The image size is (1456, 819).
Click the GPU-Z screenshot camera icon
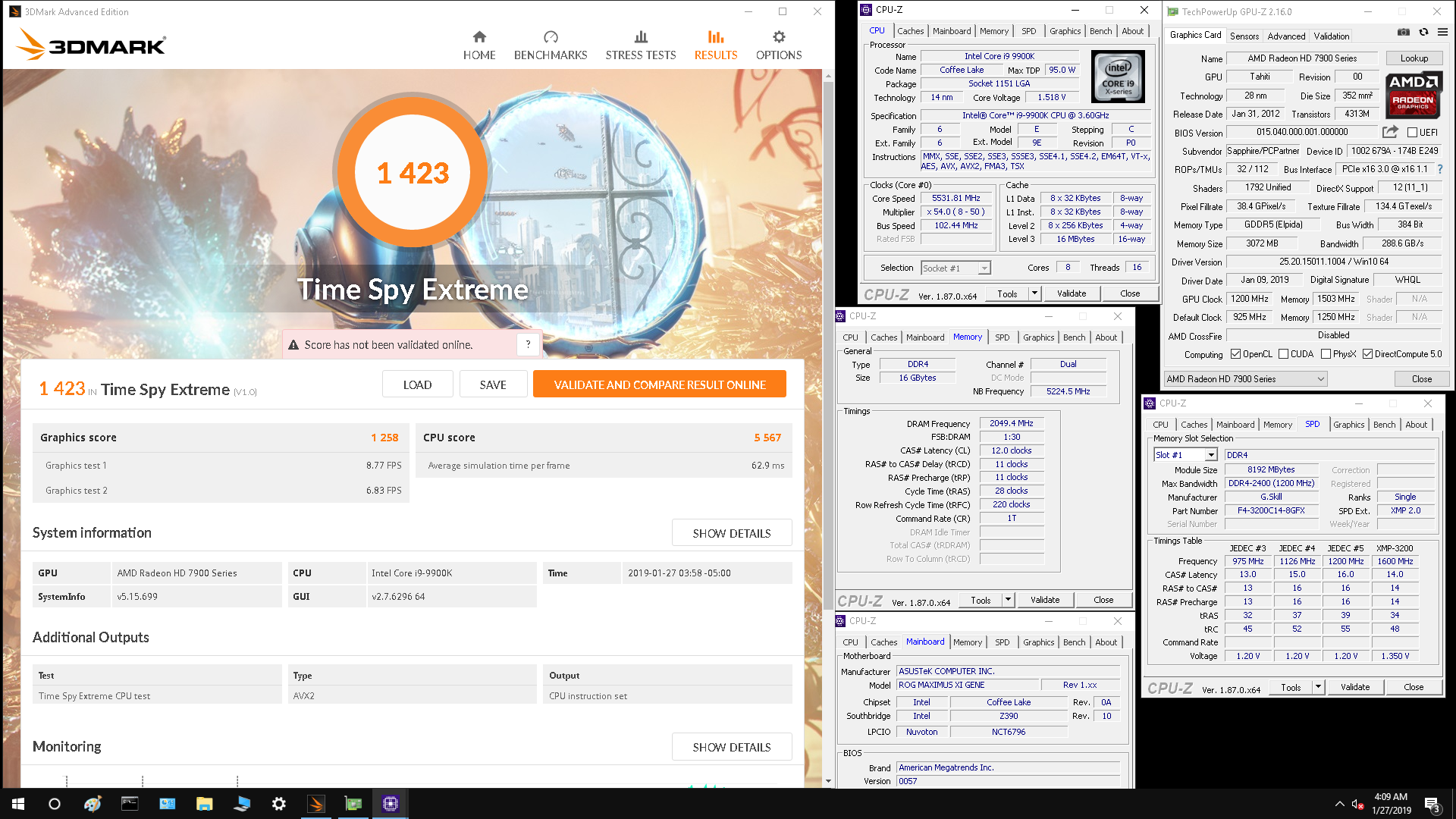pos(1404,32)
